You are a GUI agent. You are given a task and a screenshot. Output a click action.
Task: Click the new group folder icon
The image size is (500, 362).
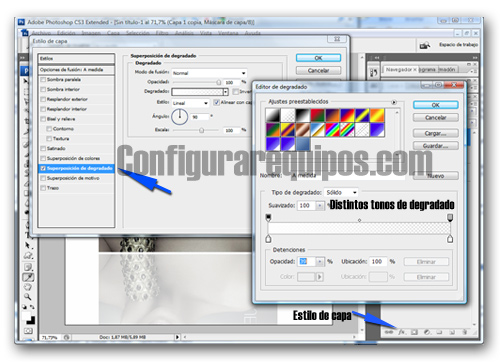coord(439,332)
